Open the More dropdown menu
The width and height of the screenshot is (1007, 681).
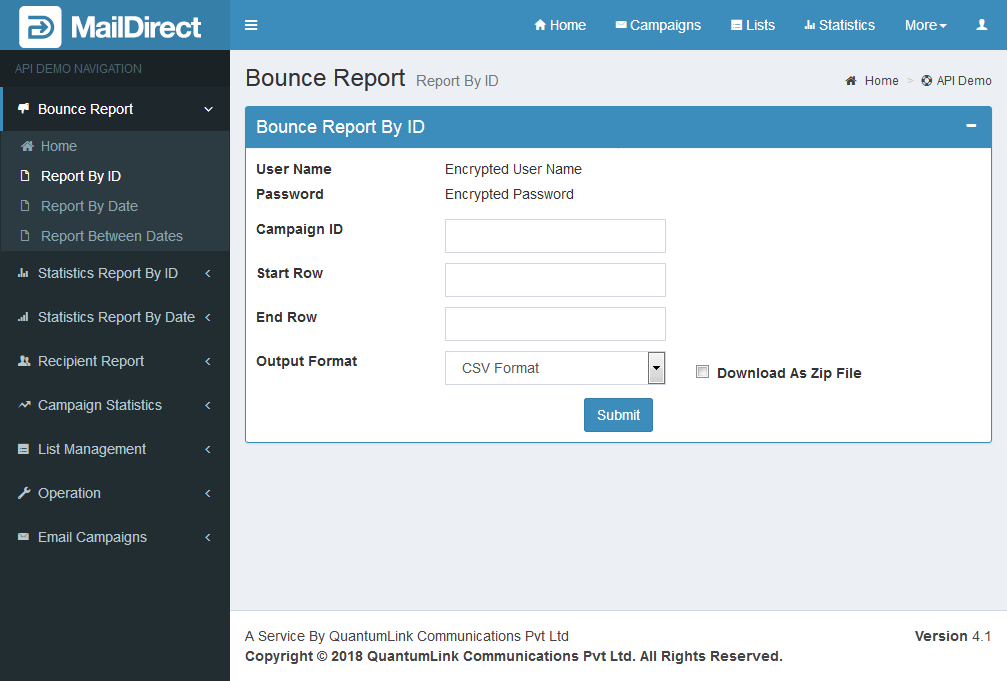coord(925,25)
